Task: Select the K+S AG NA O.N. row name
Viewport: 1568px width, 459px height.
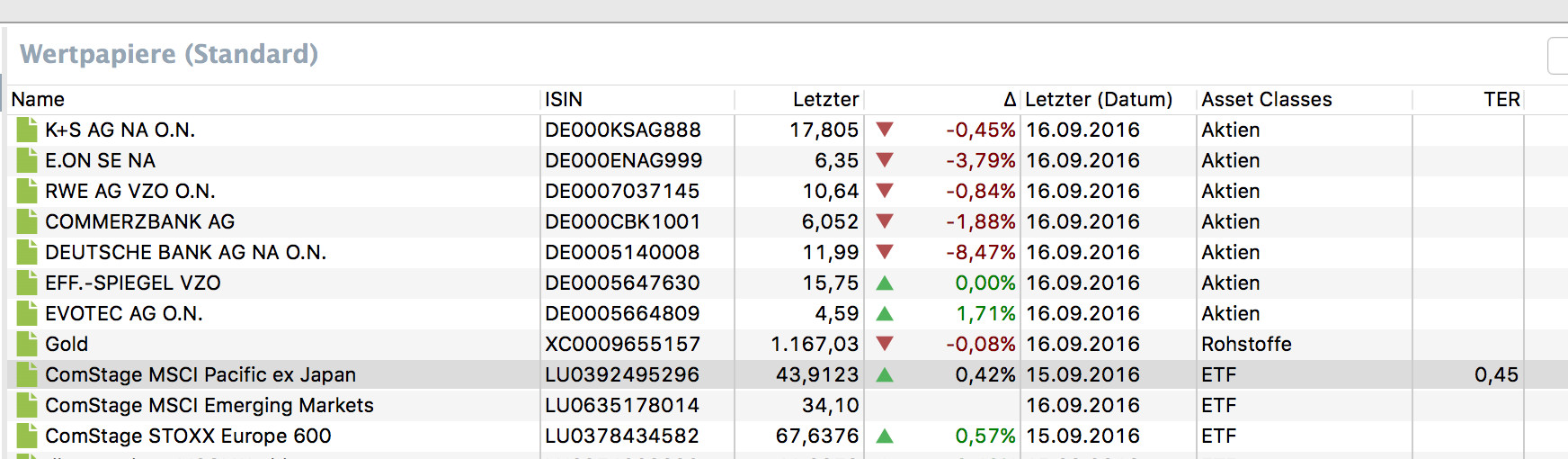Action: [x=120, y=130]
